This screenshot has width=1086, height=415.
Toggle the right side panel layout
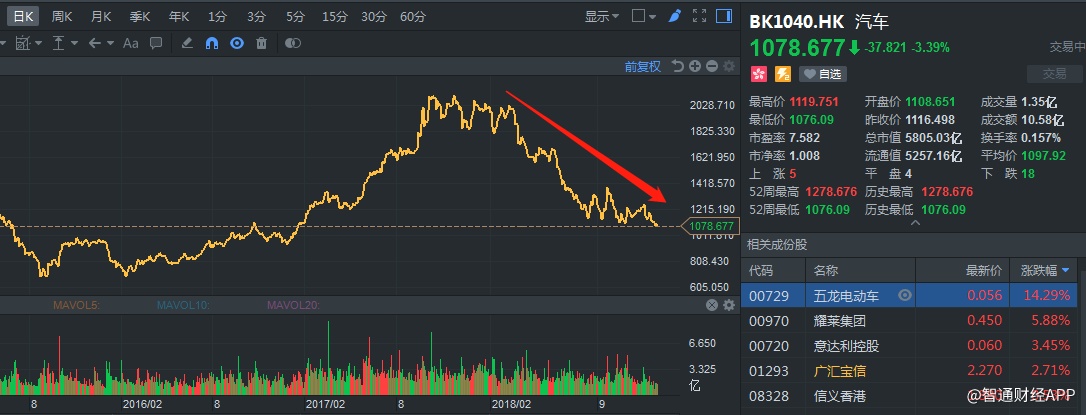pos(723,17)
